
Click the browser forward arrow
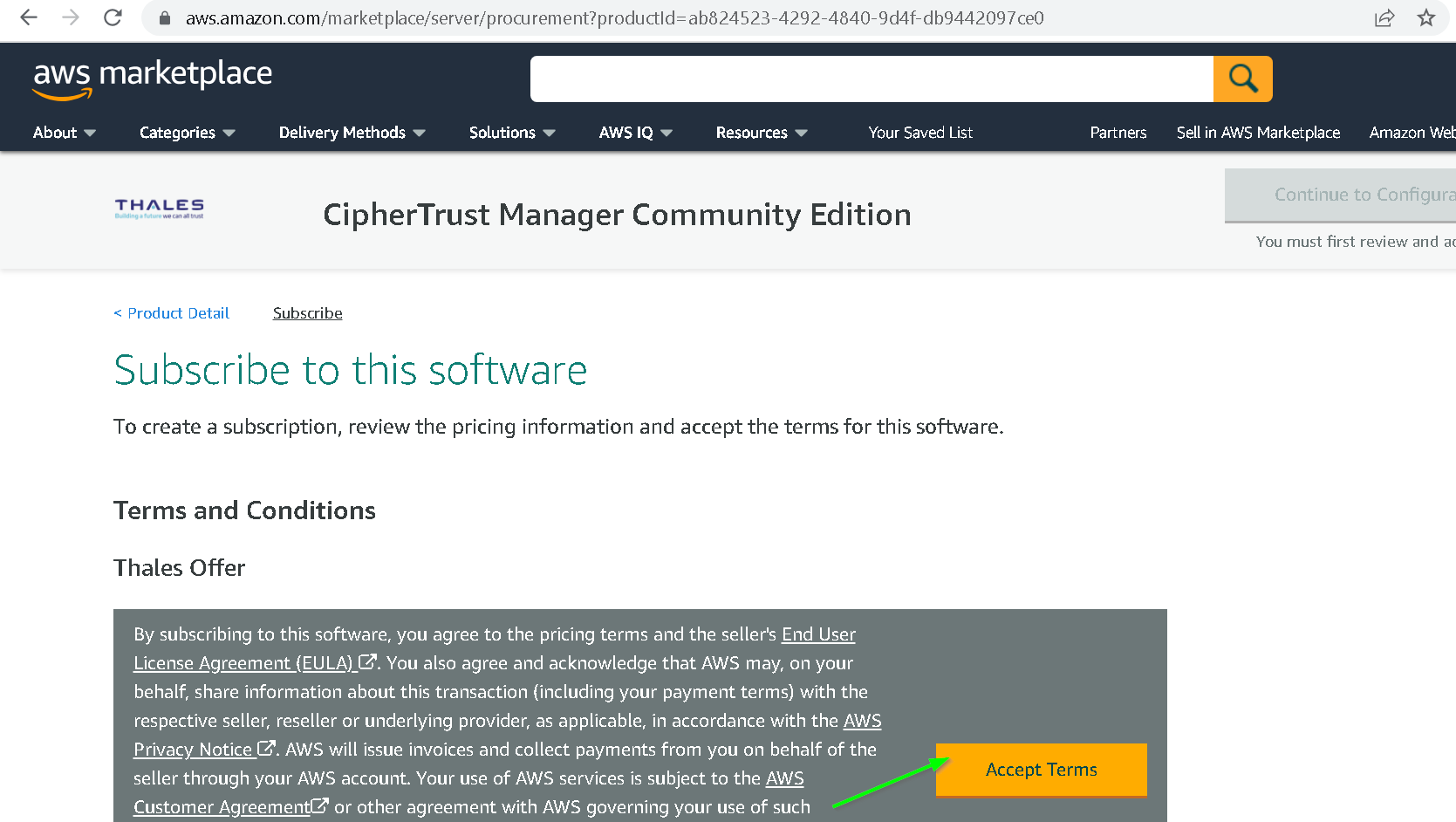tap(71, 17)
